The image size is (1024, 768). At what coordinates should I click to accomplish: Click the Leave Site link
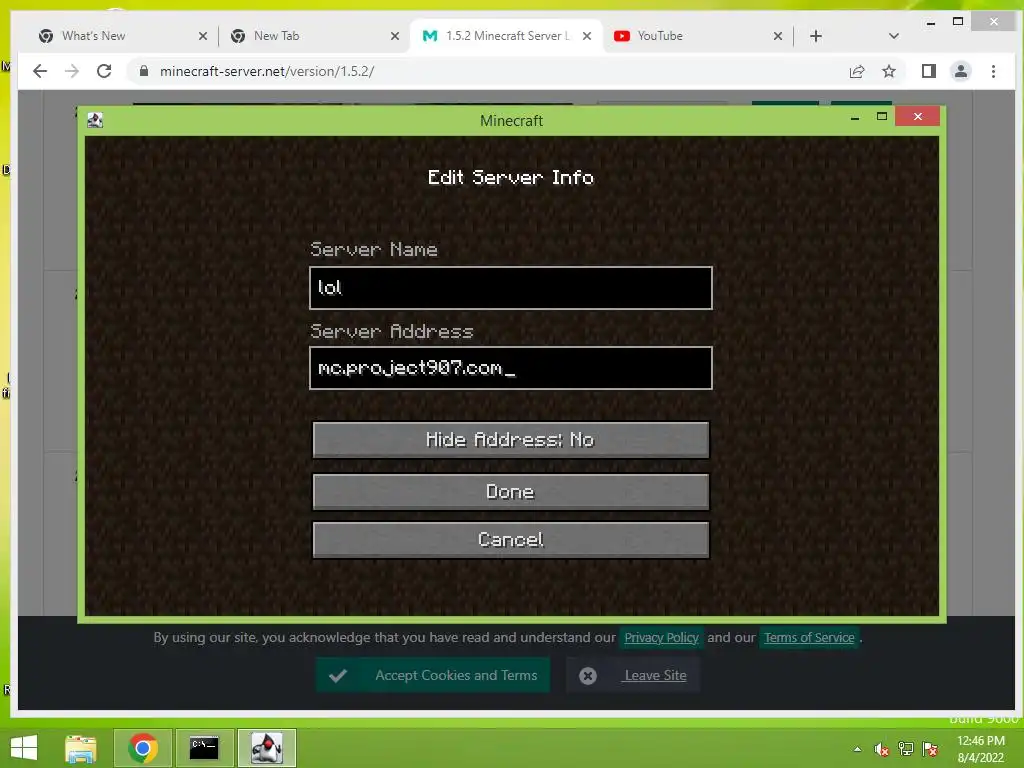655,675
